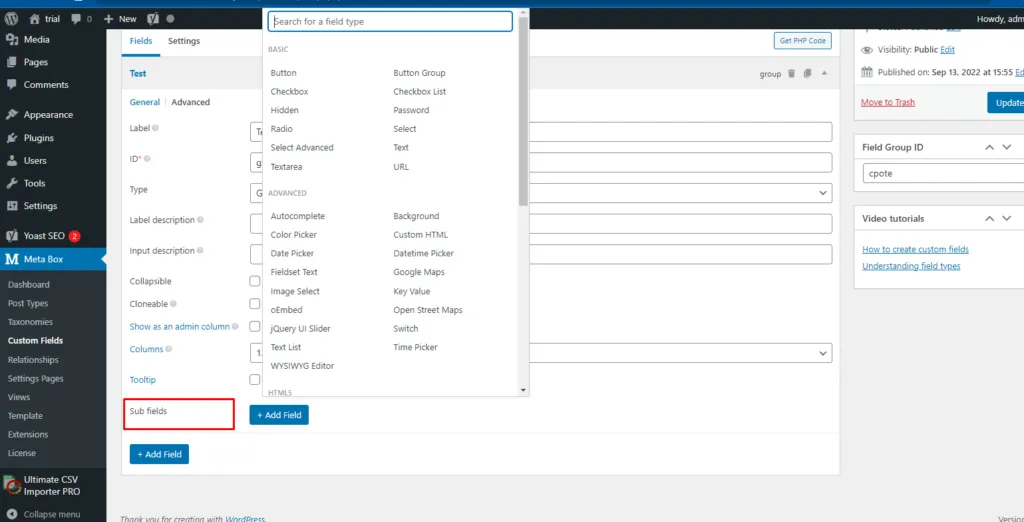This screenshot has height=522, width=1024.
Task: Open Ultimate CSV Importer PRO from sidebar
Action: [x=53, y=485]
